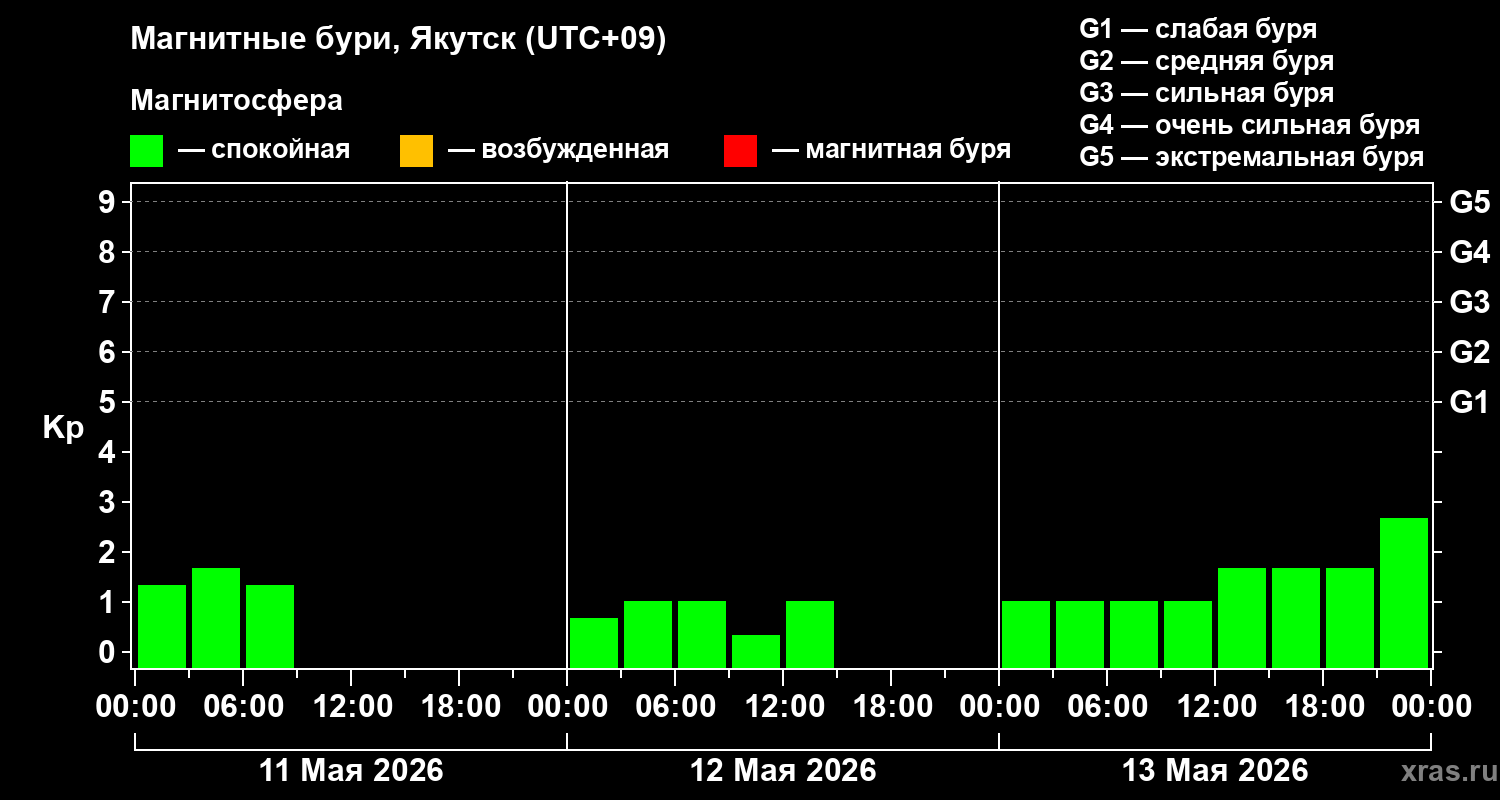1500x800 pixels.
Task: Click the 12:00–15:00 bar on 13 May
Action: (1242, 618)
